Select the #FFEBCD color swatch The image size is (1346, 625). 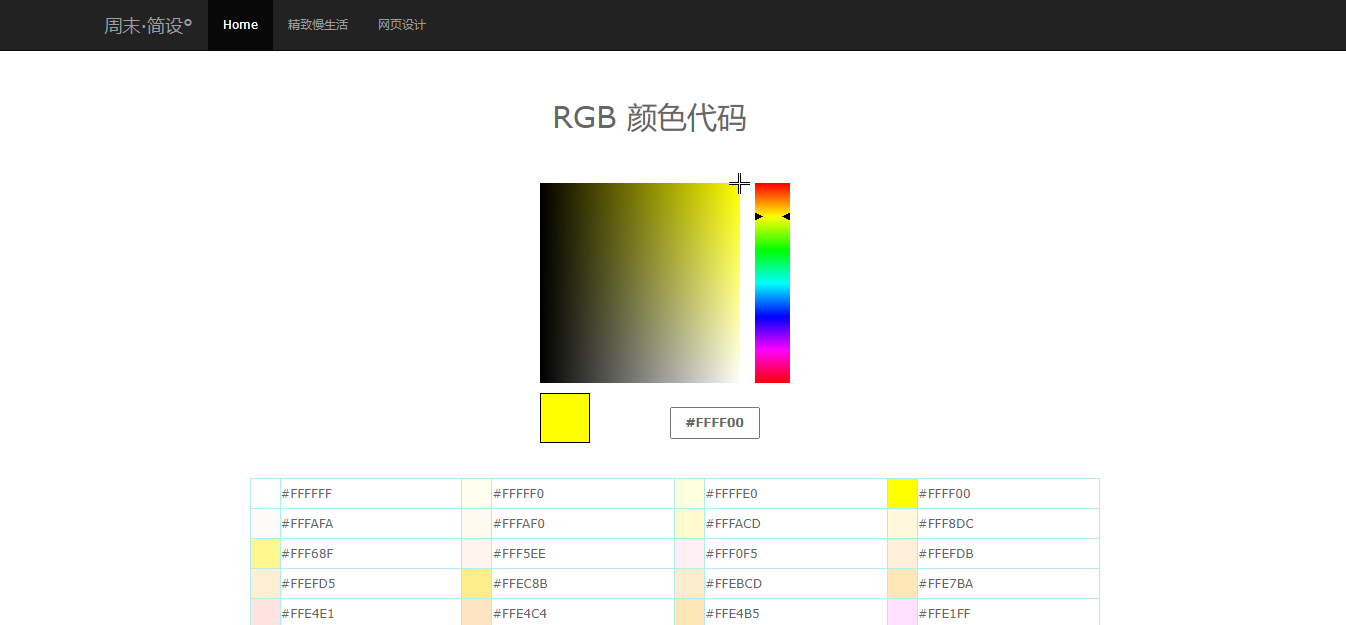tap(690, 584)
